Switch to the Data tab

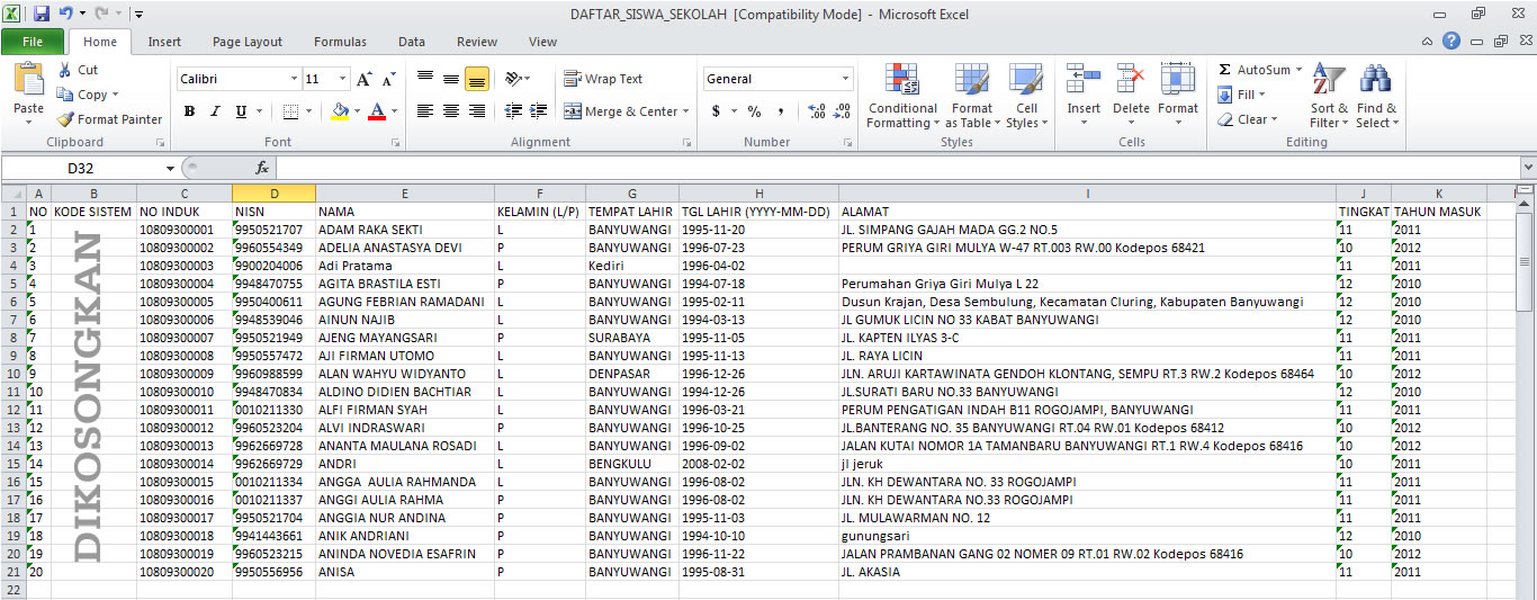[411, 42]
